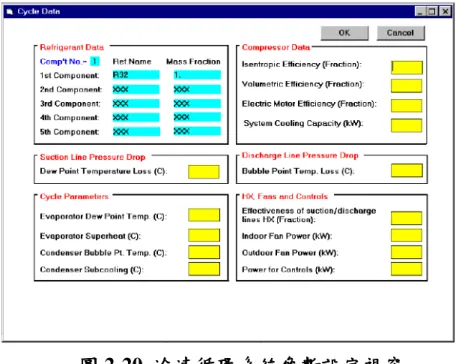The width and height of the screenshot is (456, 364).
Task: Focus the System Cooling Capacity input box
Action: click(x=407, y=125)
